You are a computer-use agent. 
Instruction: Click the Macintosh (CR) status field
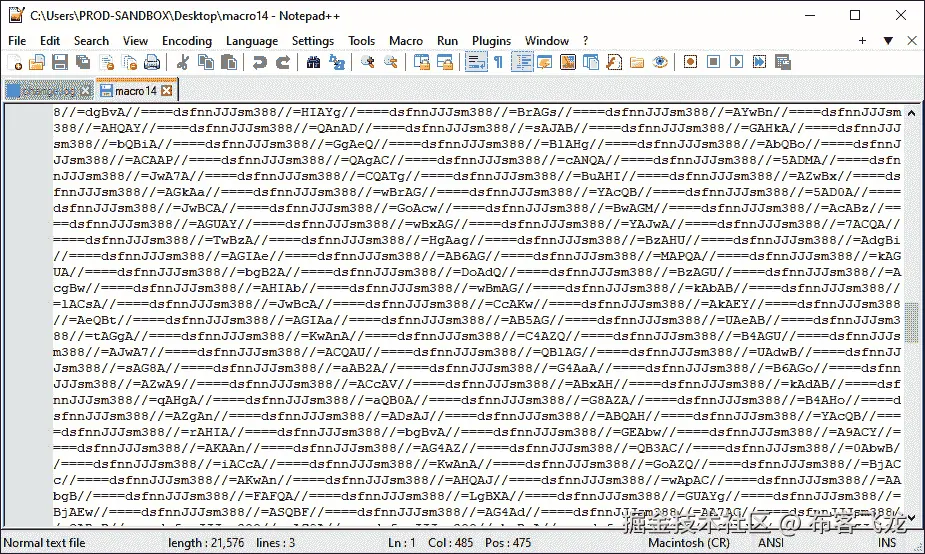(688, 542)
